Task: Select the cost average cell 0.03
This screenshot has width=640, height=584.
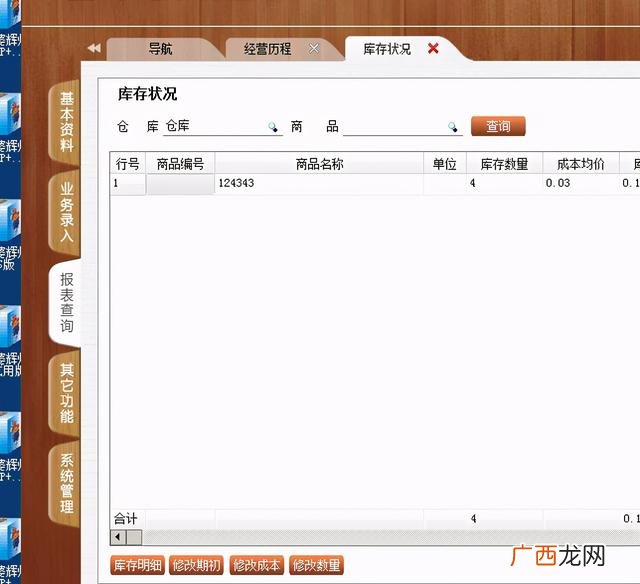Action: click(581, 183)
